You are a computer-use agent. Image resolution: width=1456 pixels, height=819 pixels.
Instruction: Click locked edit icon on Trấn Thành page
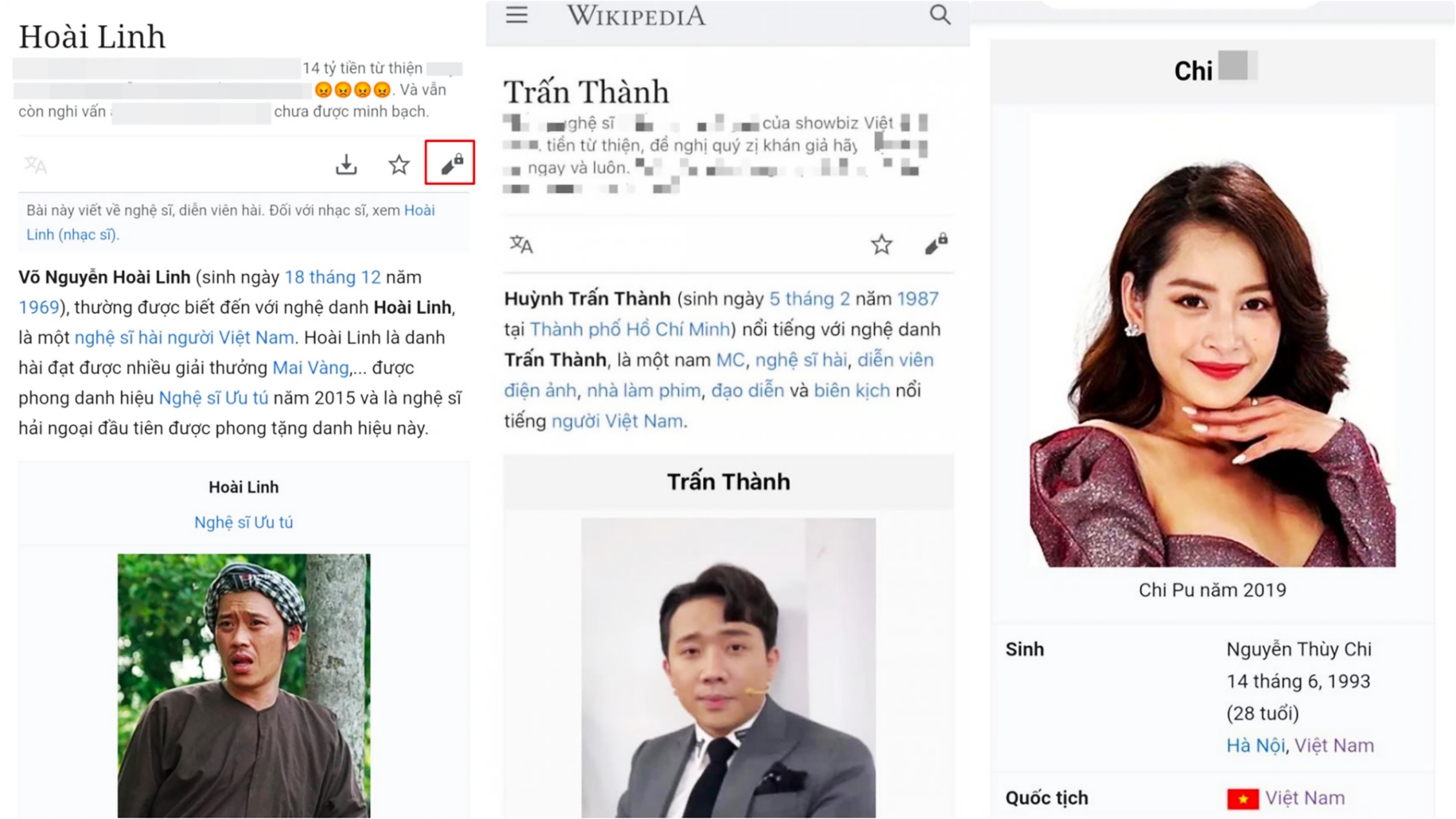(x=936, y=243)
